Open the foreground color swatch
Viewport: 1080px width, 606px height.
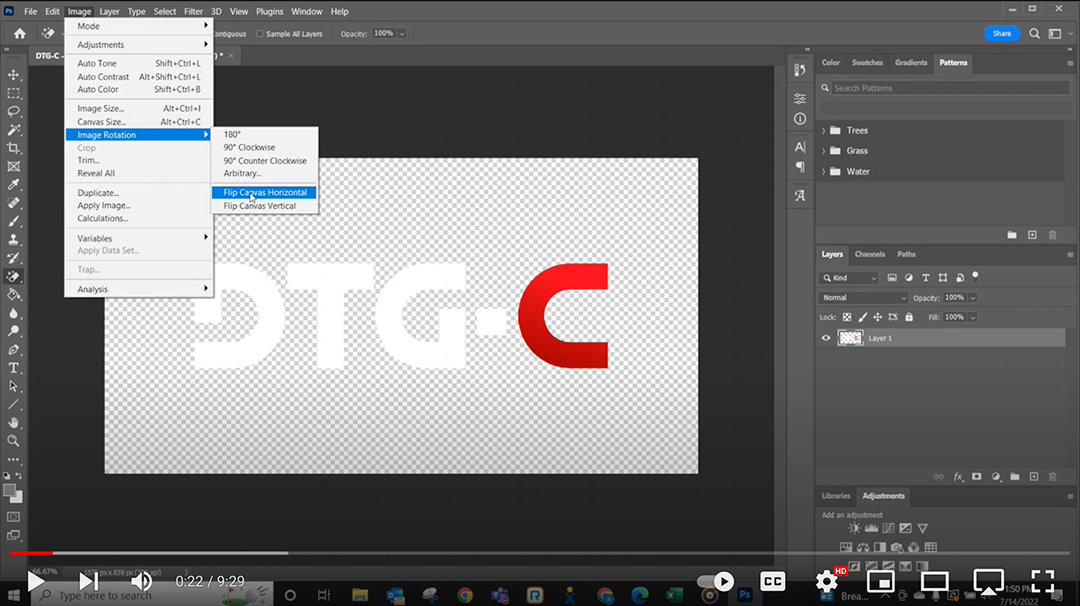click(9, 490)
